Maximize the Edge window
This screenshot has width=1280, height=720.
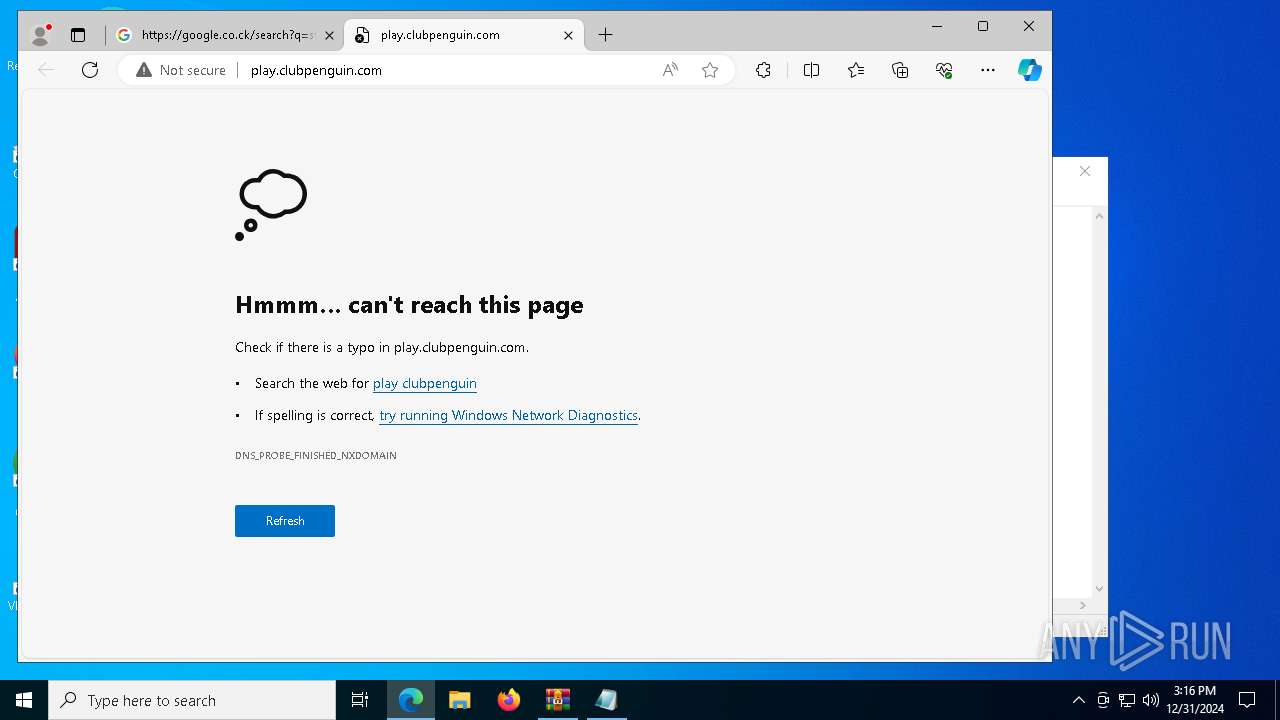[983, 26]
